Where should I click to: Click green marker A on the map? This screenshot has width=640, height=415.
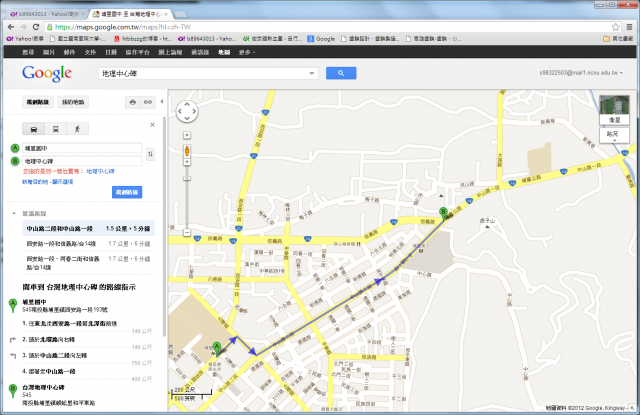[217, 348]
